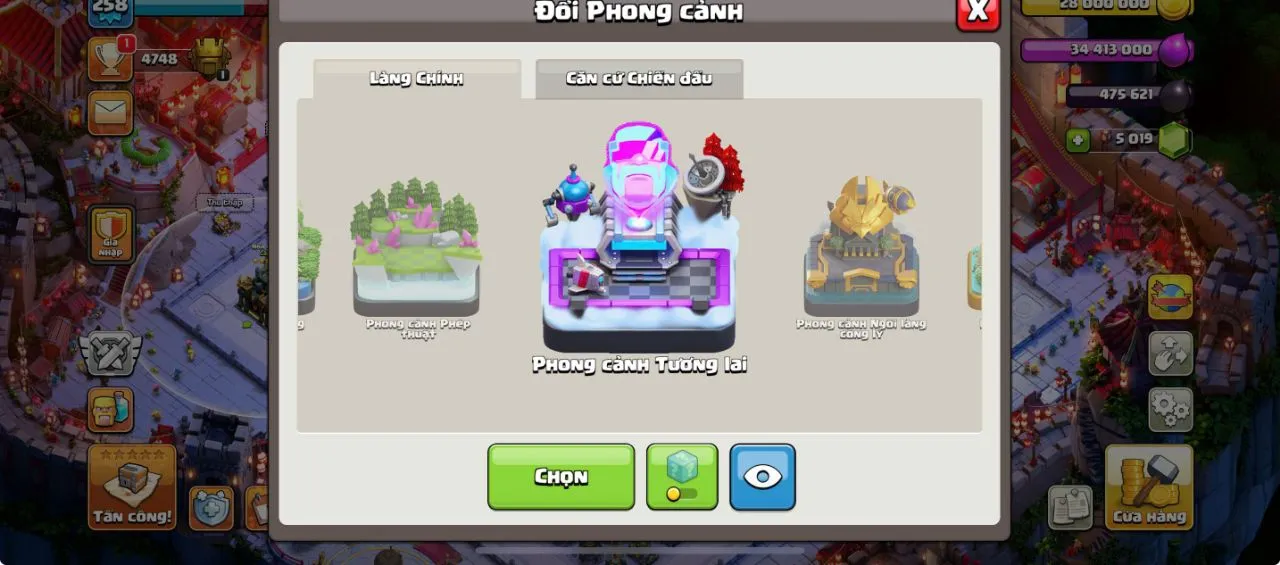Select the Phong cảnh Phép thuật thumbnail
The width and height of the screenshot is (1280, 565).
[x=417, y=258]
